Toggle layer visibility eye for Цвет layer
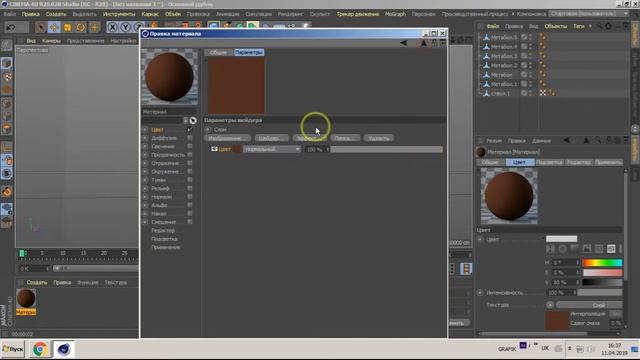Image resolution: width=640 pixels, height=360 pixels. click(x=214, y=149)
